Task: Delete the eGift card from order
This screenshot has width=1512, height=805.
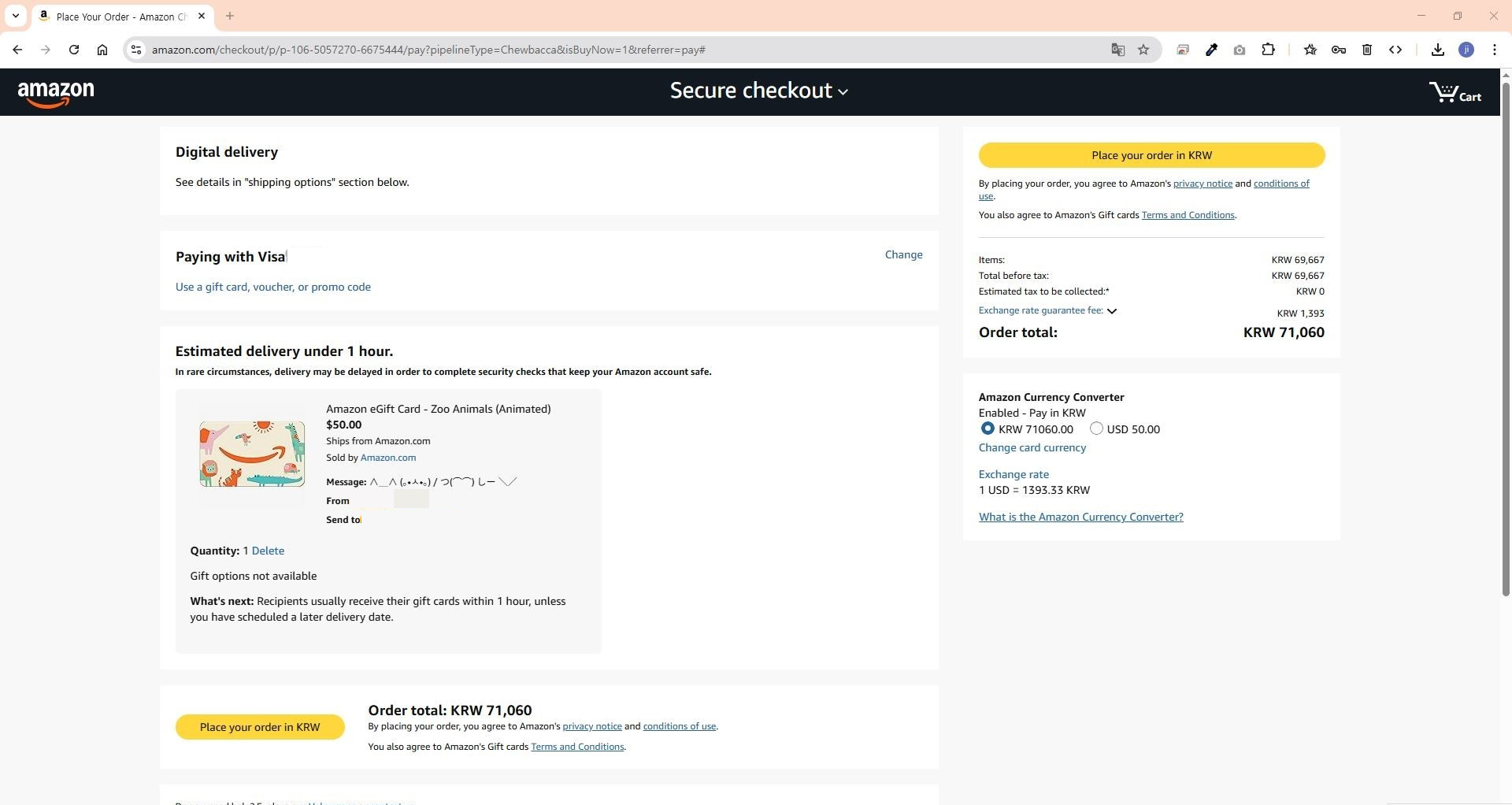Action: [x=268, y=551]
